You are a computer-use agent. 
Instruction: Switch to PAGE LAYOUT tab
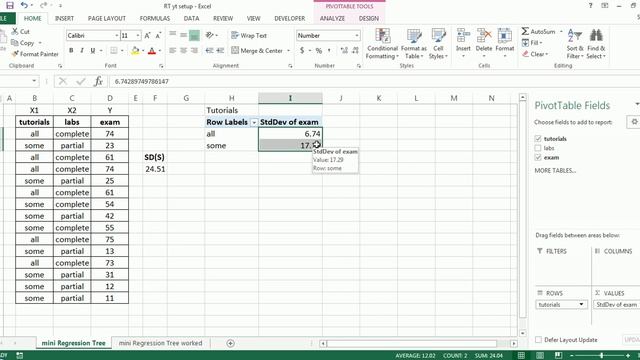tap(107, 18)
